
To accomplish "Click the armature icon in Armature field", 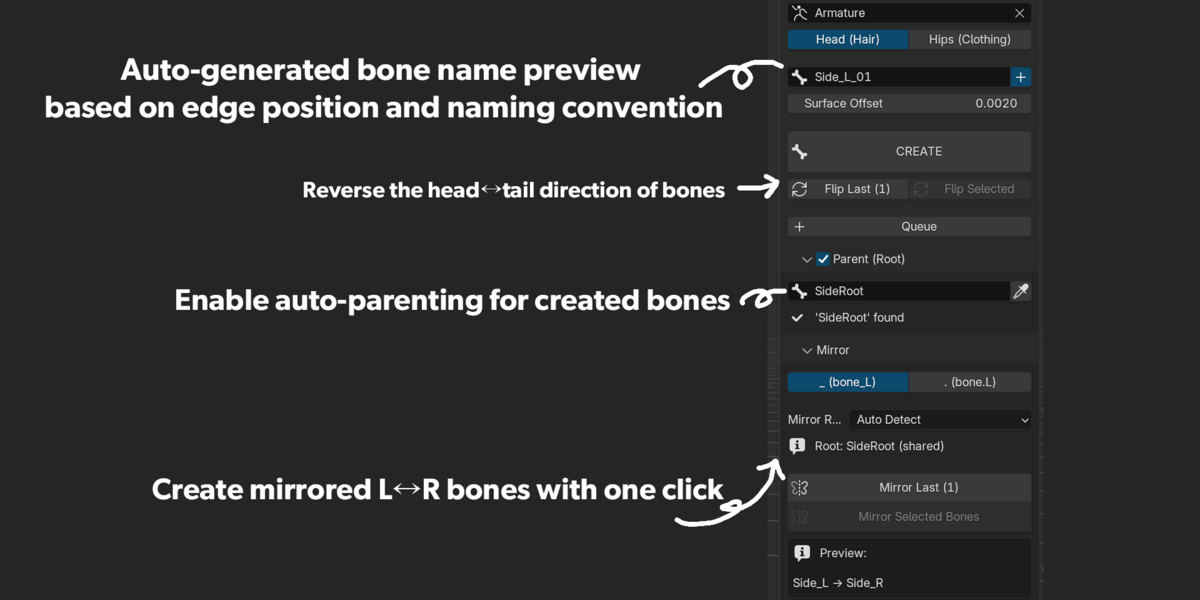I will [799, 13].
